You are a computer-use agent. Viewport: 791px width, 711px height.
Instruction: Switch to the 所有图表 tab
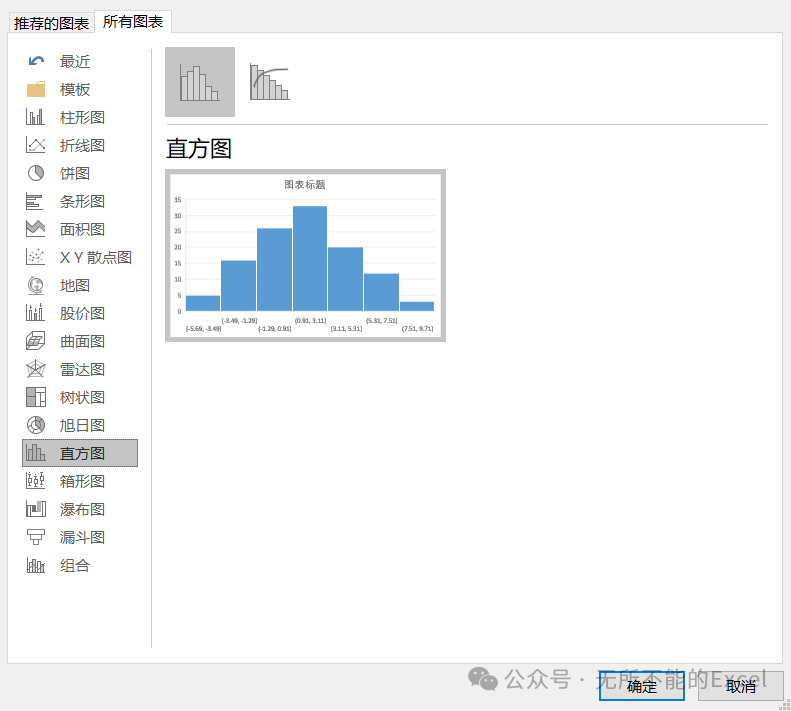coord(133,22)
